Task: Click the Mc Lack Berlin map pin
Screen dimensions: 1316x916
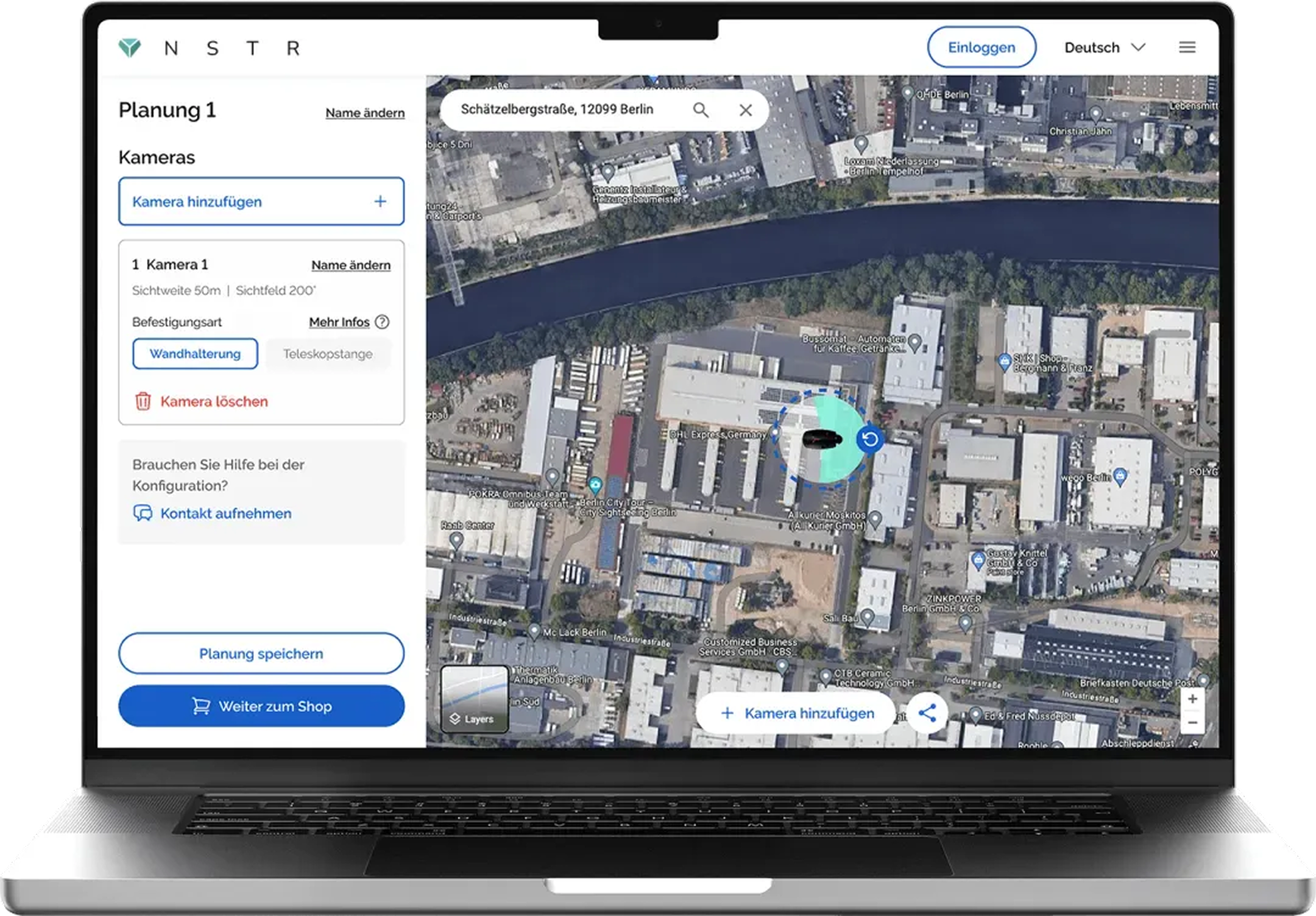Action: pos(534,632)
